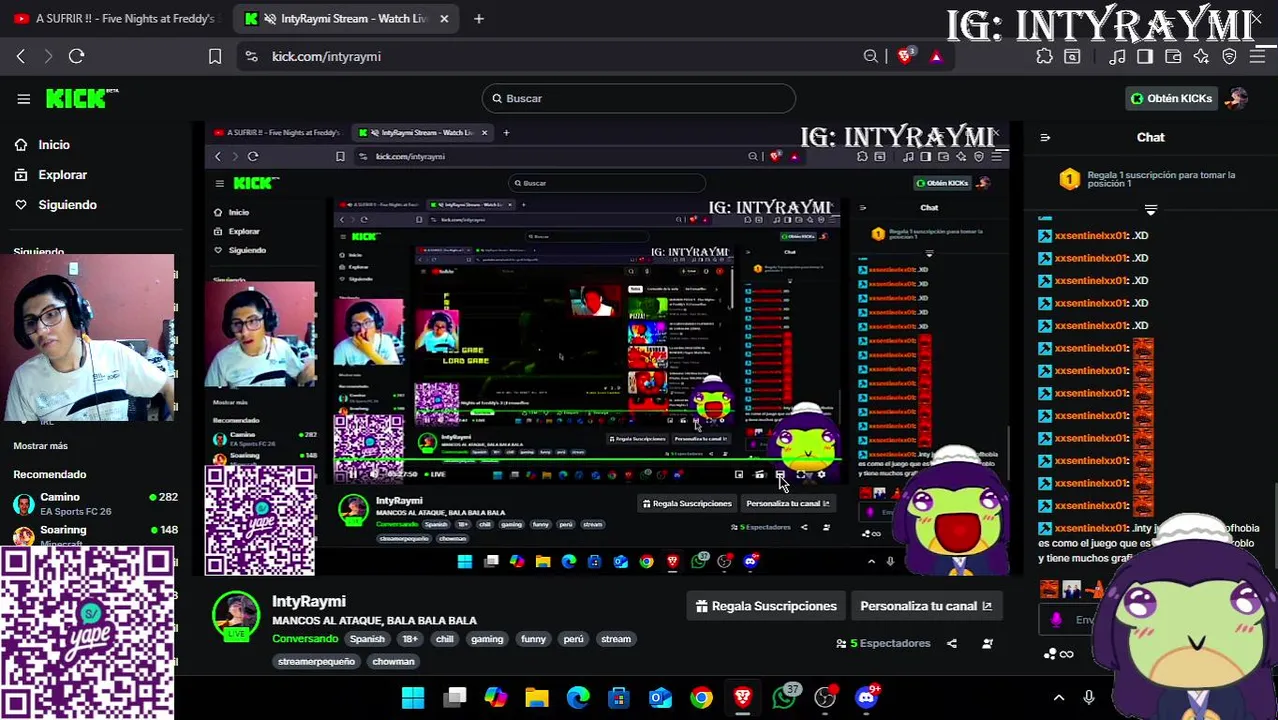The width and height of the screenshot is (1278, 720).
Task: Click Obtén KICKs button
Action: (1170, 98)
